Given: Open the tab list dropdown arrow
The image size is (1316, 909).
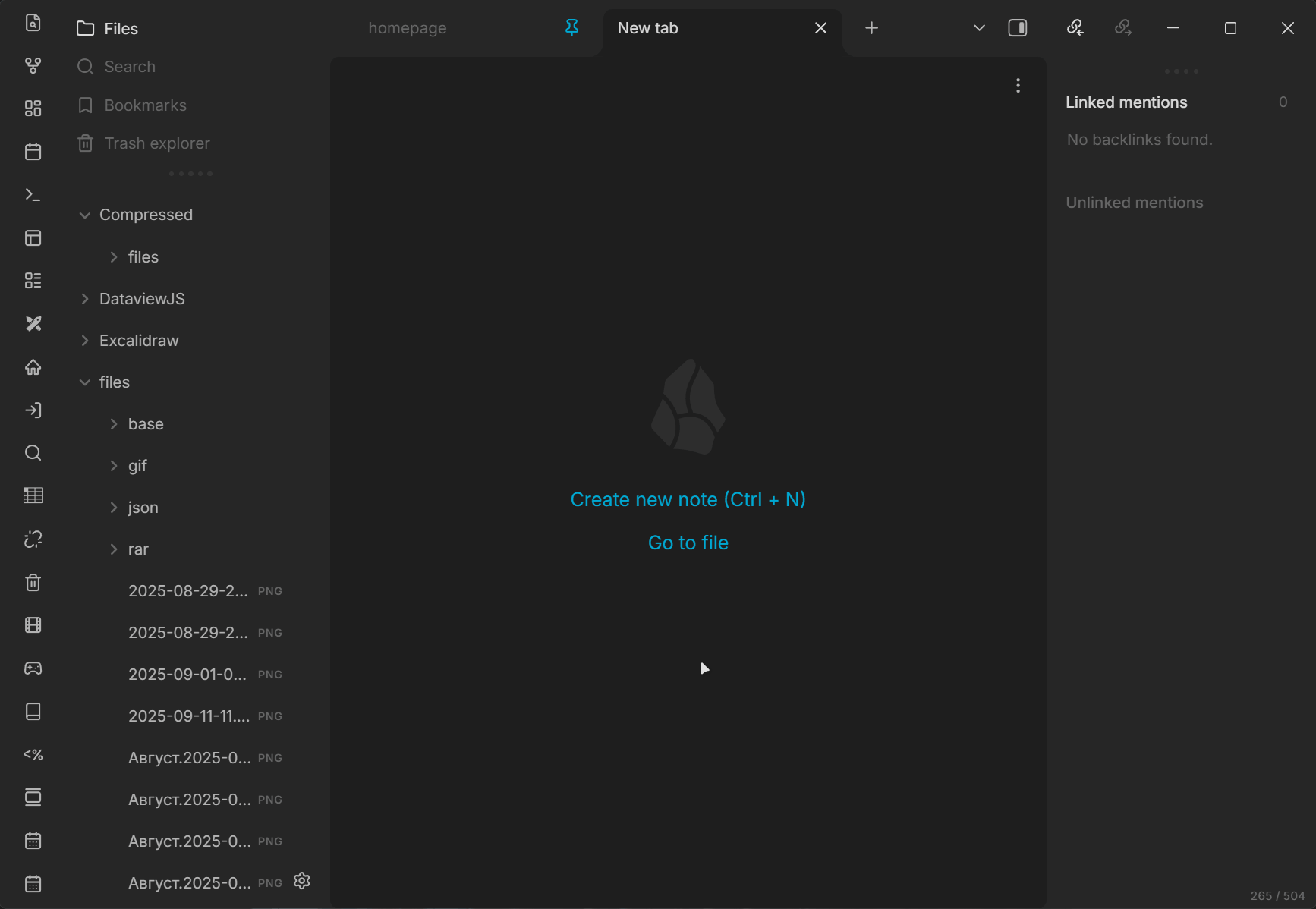Looking at the screenshot, I should click(979, 28).
